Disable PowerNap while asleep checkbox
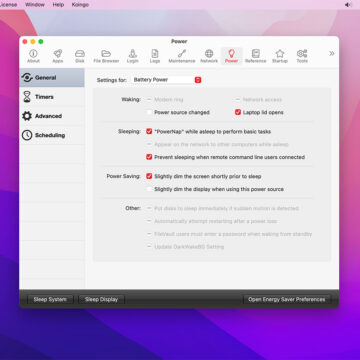360x360 pixels. [x=149, y=132]
